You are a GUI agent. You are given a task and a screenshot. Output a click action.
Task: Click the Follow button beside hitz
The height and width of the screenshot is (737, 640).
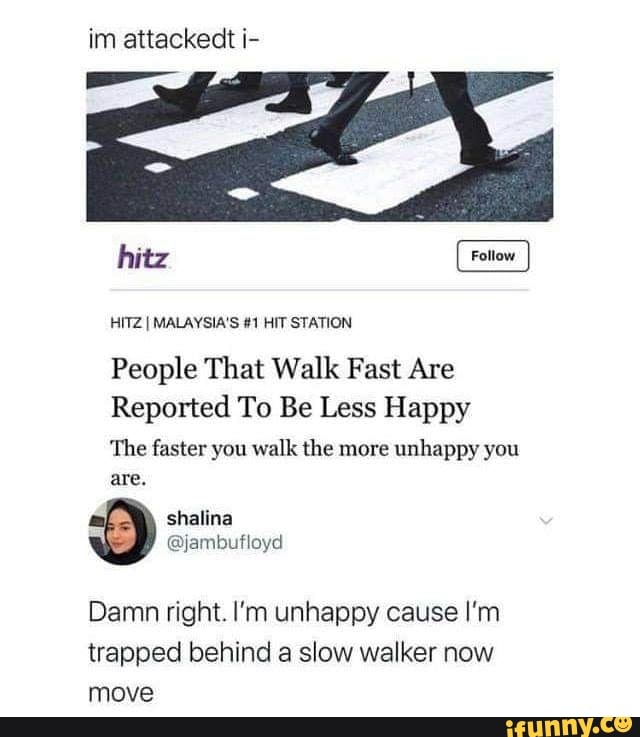(492, 256)
